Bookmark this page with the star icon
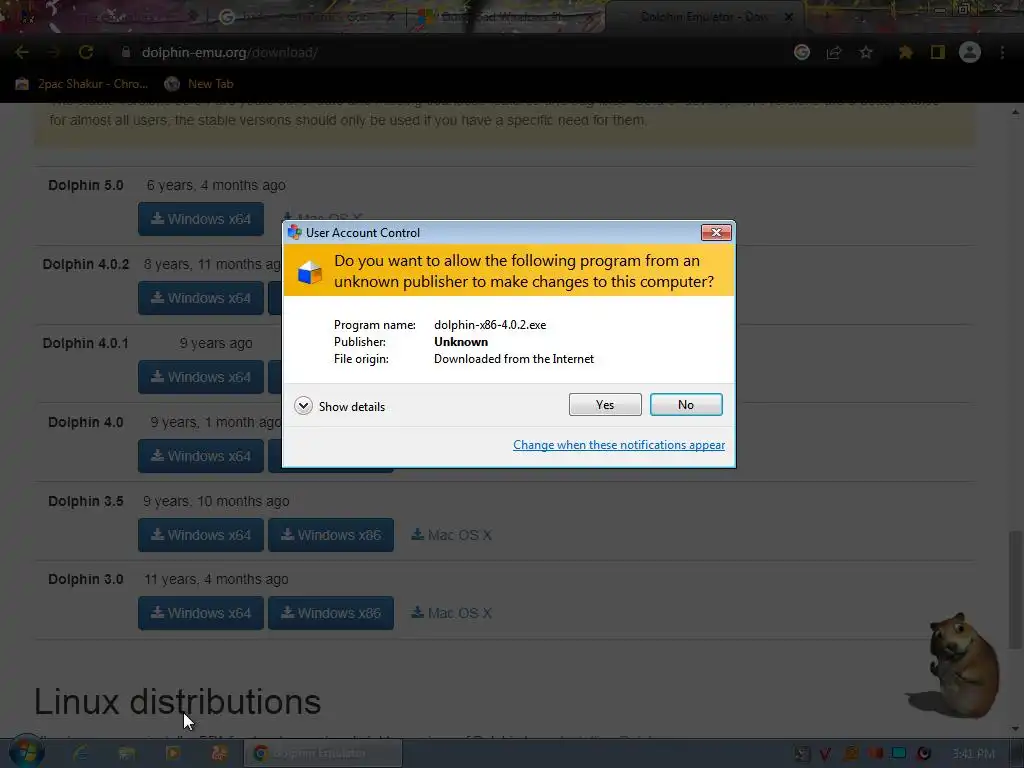The image size is (1024, 768). tap(866, 52)
